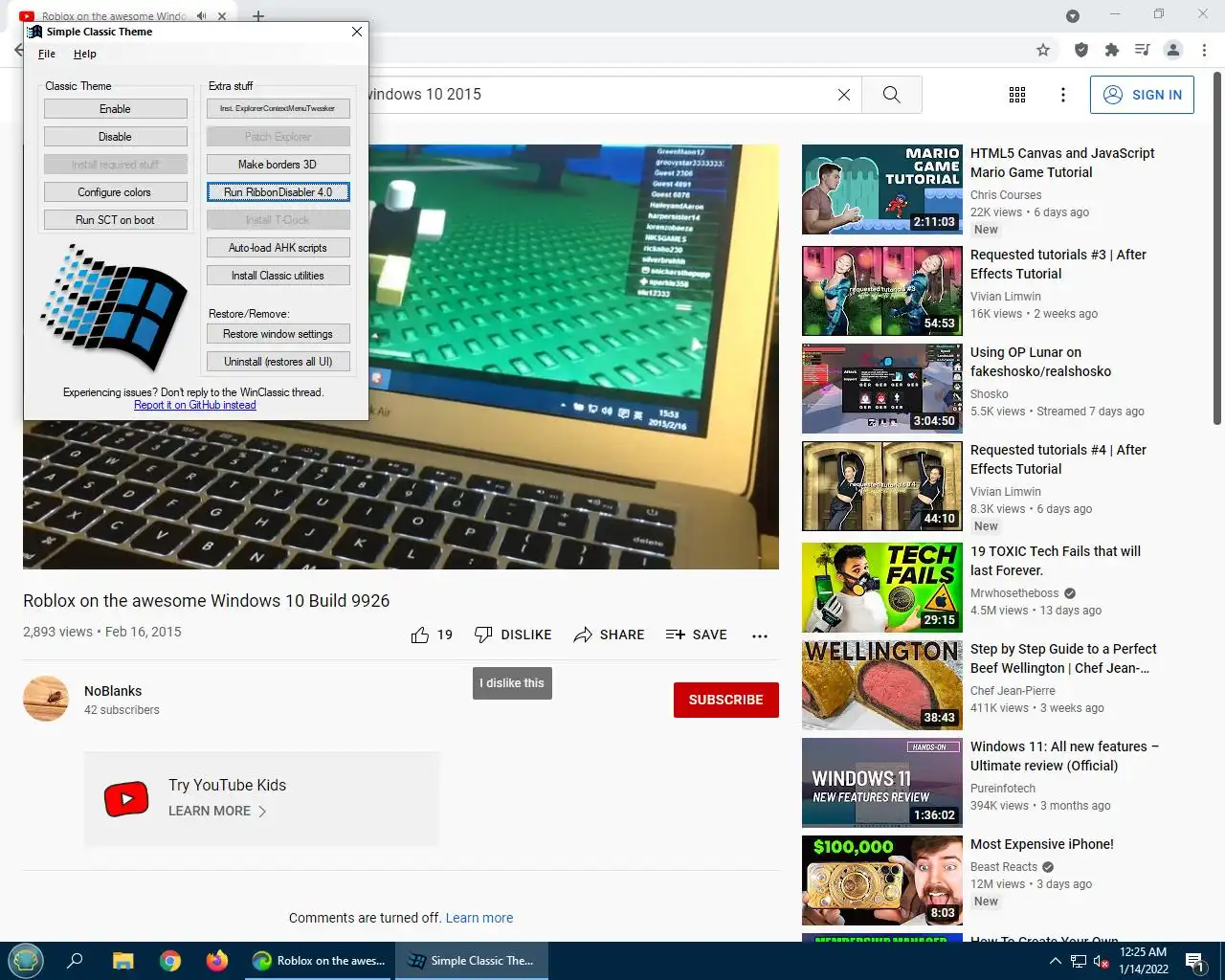Open a new browser tab with plus
Image resolution: width=1225 pixels, height=980 pixels.
tap(258, 16)
